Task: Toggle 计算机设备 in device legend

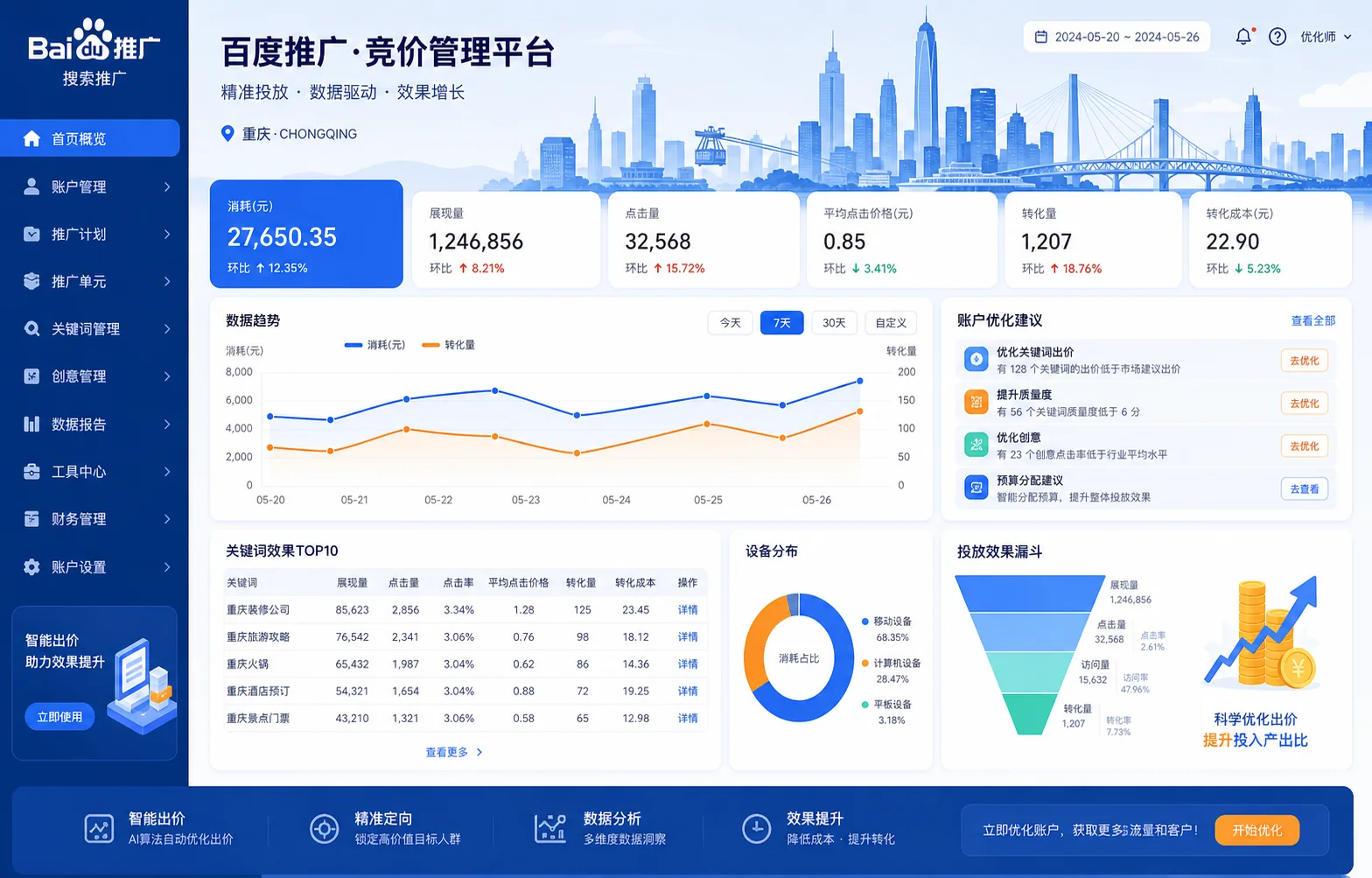Action: [x=891, y=663]
